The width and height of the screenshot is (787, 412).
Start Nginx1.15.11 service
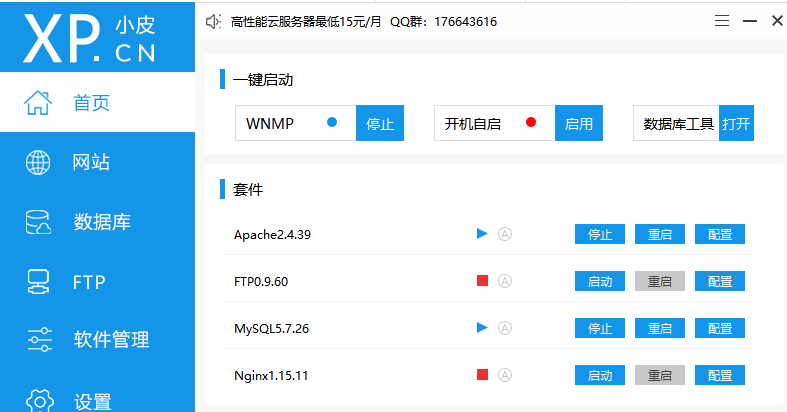click(600, 375)
